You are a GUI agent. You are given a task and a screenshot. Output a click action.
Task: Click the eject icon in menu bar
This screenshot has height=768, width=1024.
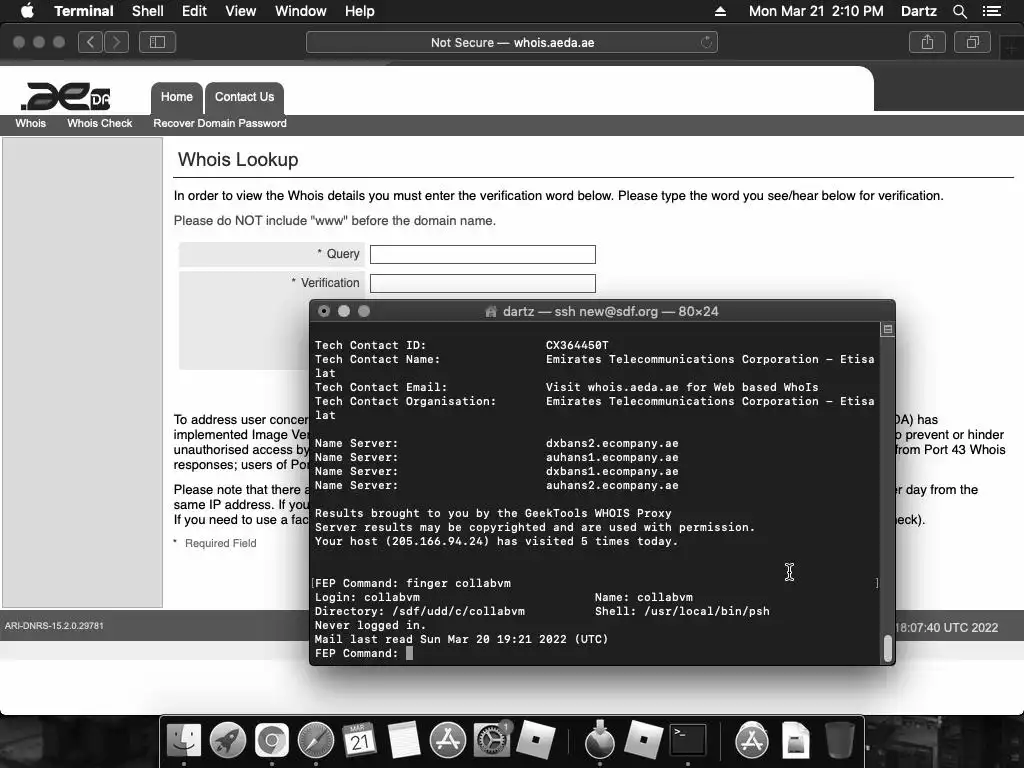720,11
